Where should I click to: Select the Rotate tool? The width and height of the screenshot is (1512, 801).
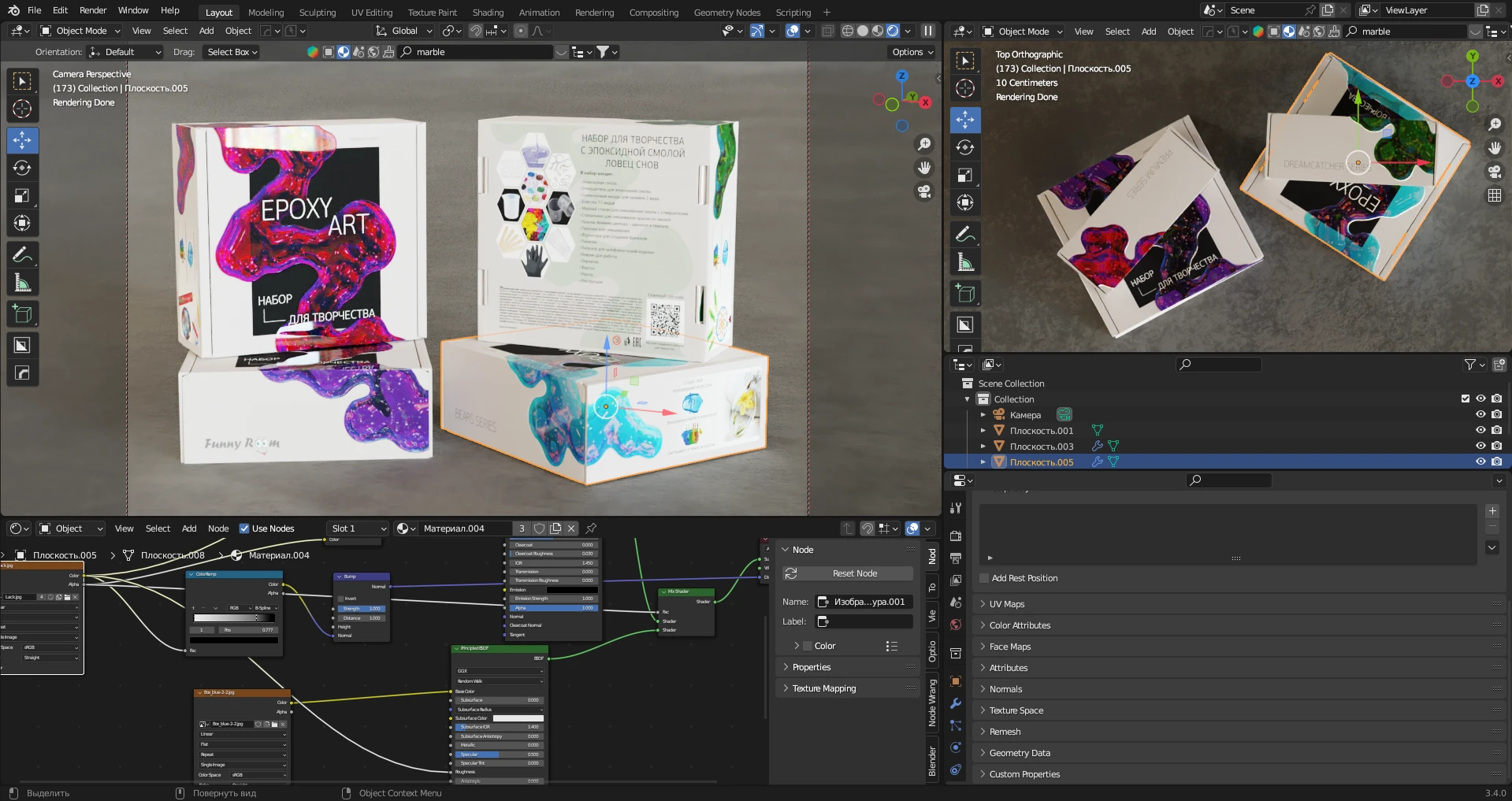click(22, 168)
